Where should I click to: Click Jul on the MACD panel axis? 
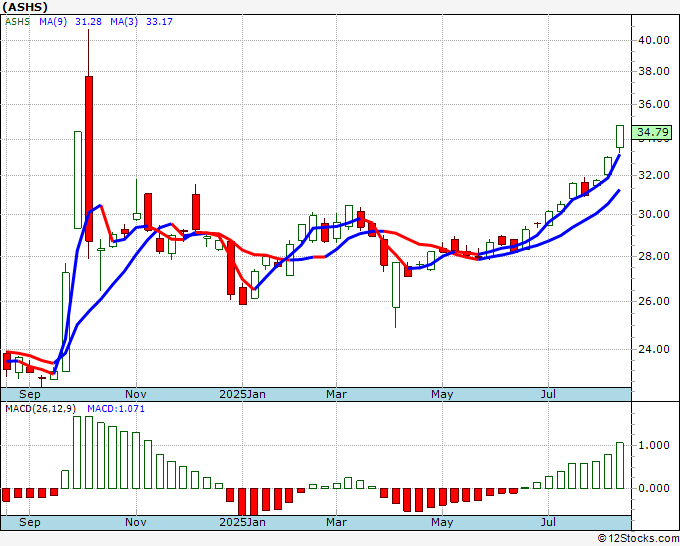click(548, 522)
